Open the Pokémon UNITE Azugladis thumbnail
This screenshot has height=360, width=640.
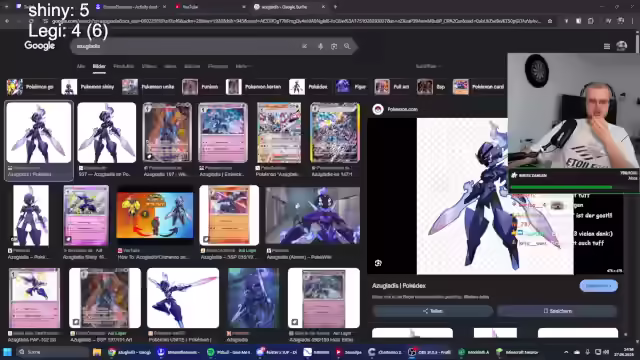click(x=183, y=298)
